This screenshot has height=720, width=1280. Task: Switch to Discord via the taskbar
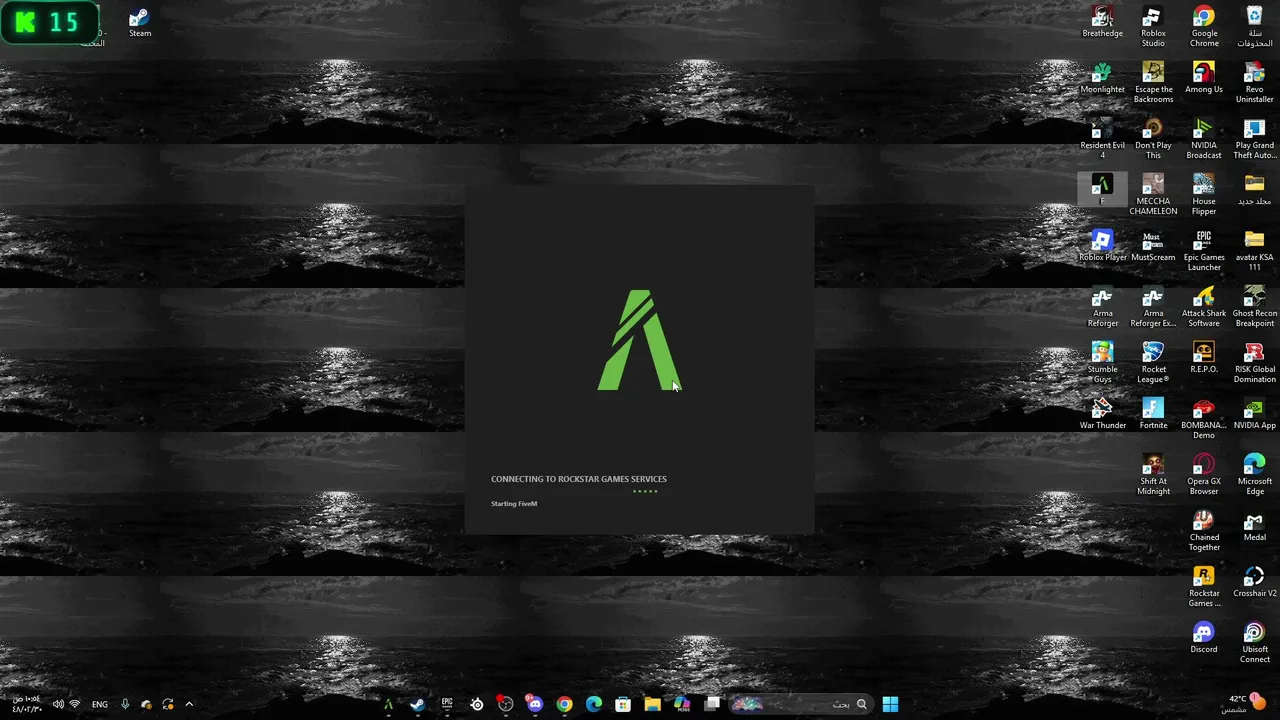click(x=535, y=704)
